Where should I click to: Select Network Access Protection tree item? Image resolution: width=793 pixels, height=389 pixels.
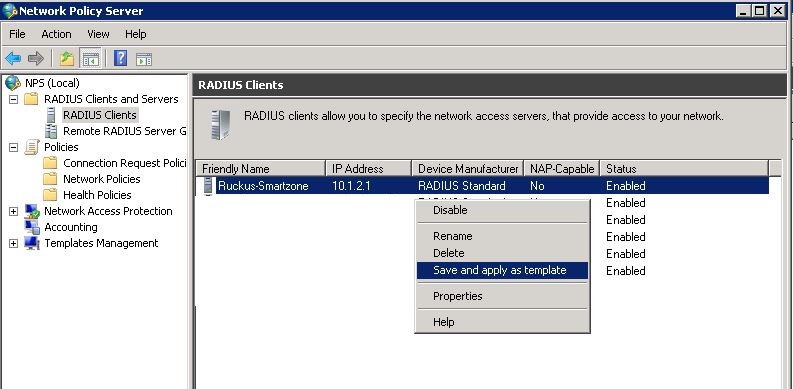tap(108, 211)
